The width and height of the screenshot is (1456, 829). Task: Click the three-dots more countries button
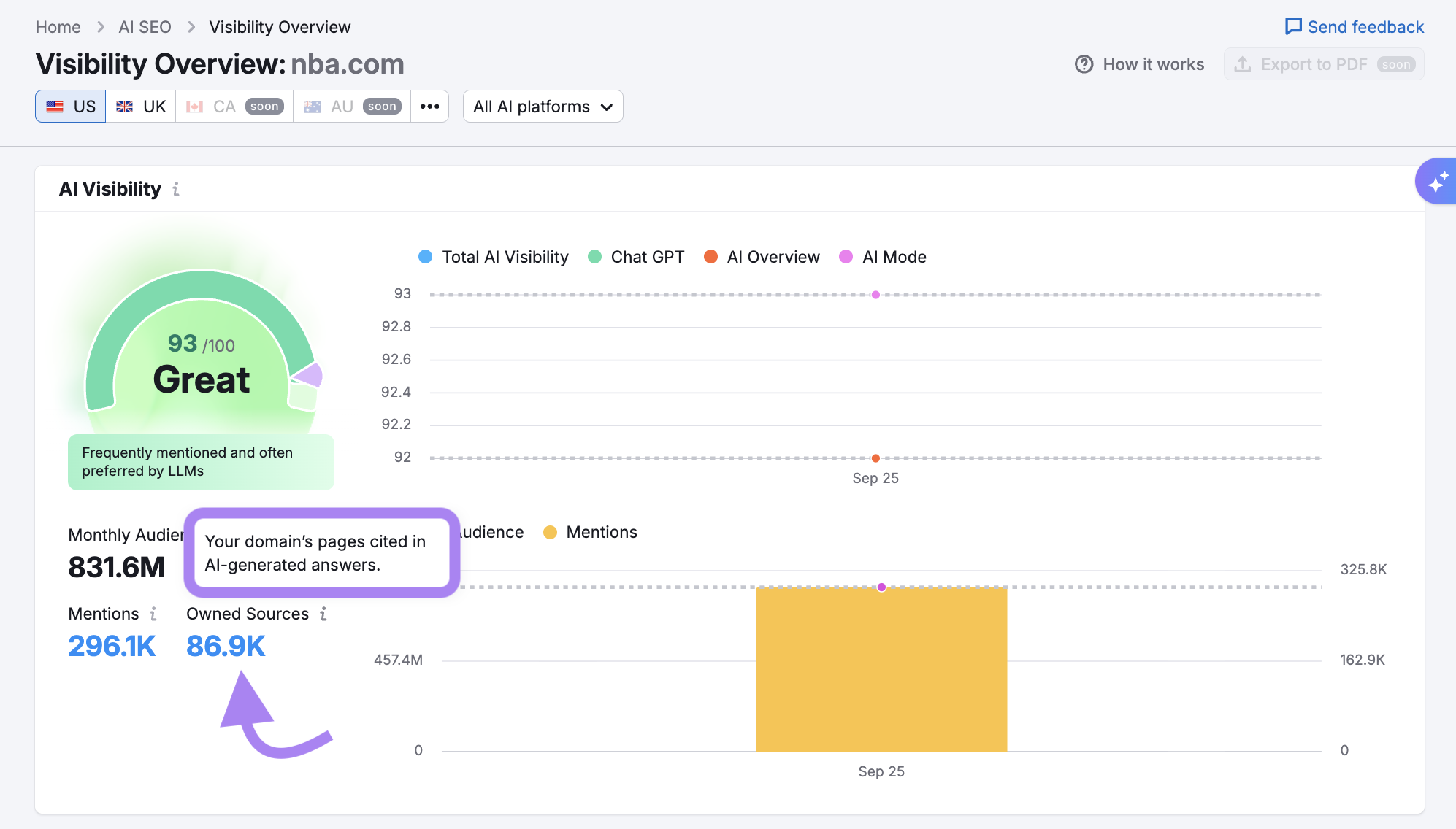pos(429,107)
